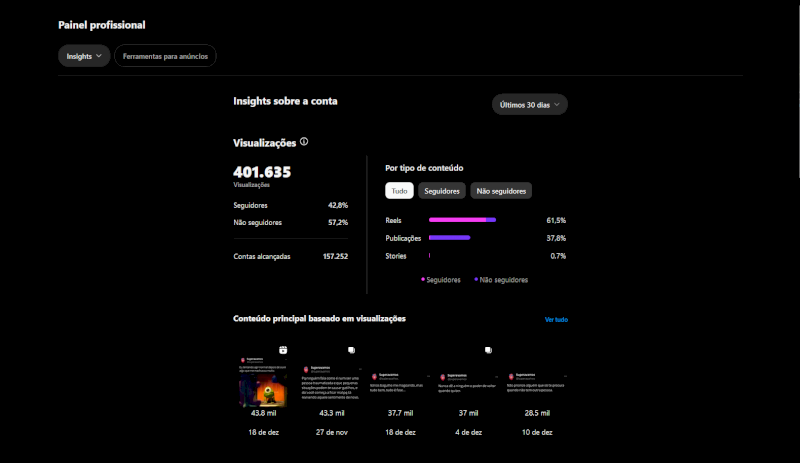Filter content by Não seguidores
The width and height of the screenshot is (800, 463).
tap(501, 190)
